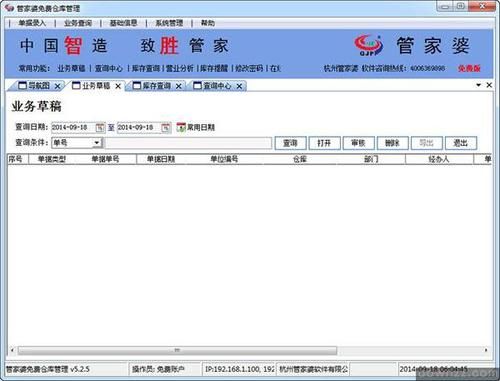Switch to the 导航图 tab
500x381 pixels.
(x=39, y=86)
